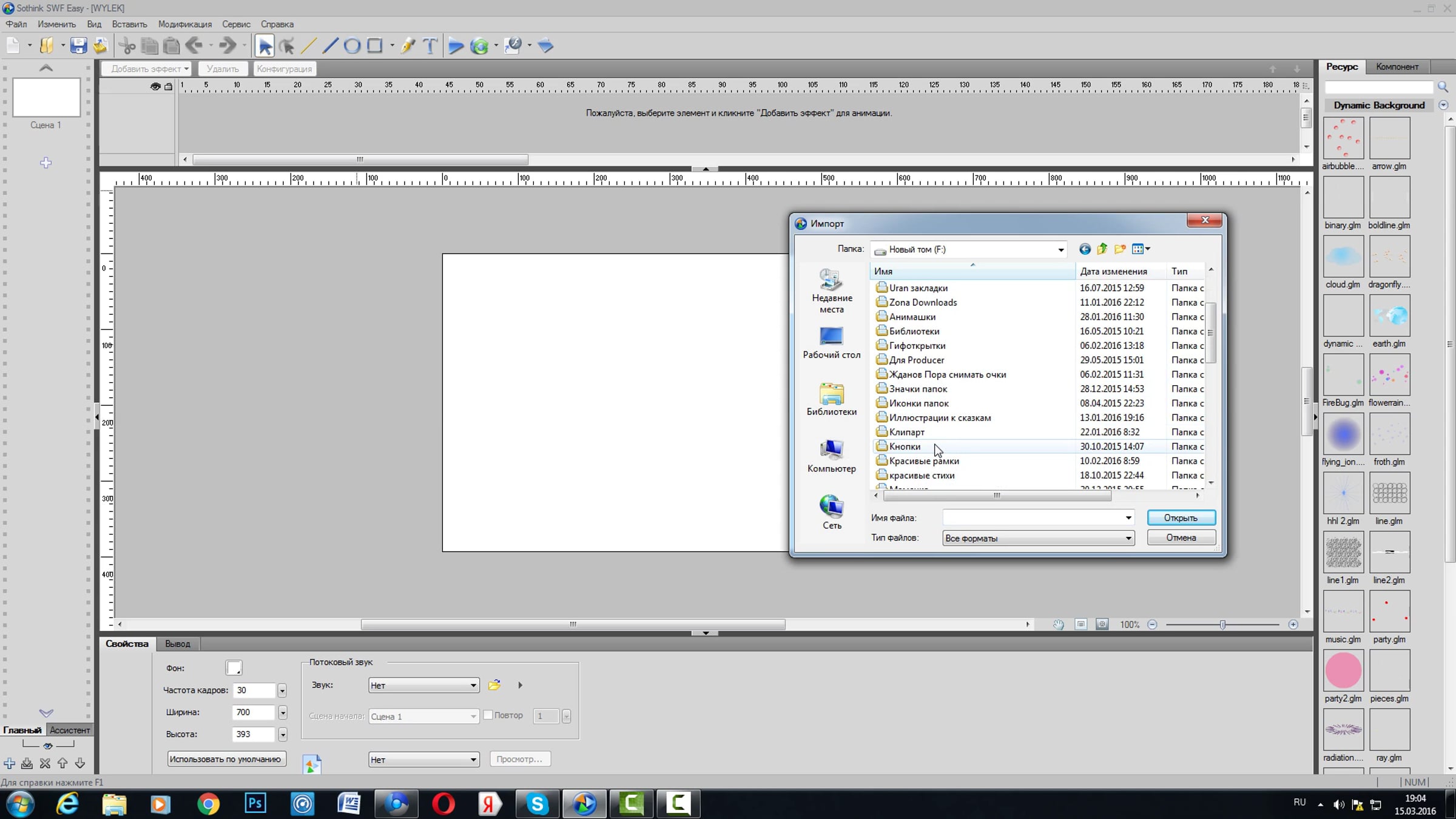This screenshot has height=819, width=1456.
Task: Create new folder in Import dialog
Action: tap(1120, 249)
